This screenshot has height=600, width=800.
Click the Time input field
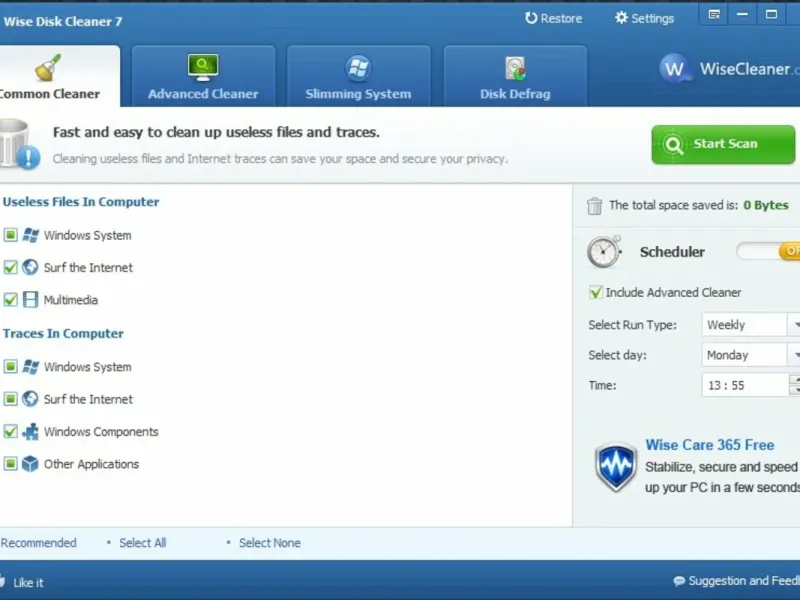click(x=745, y=385)
